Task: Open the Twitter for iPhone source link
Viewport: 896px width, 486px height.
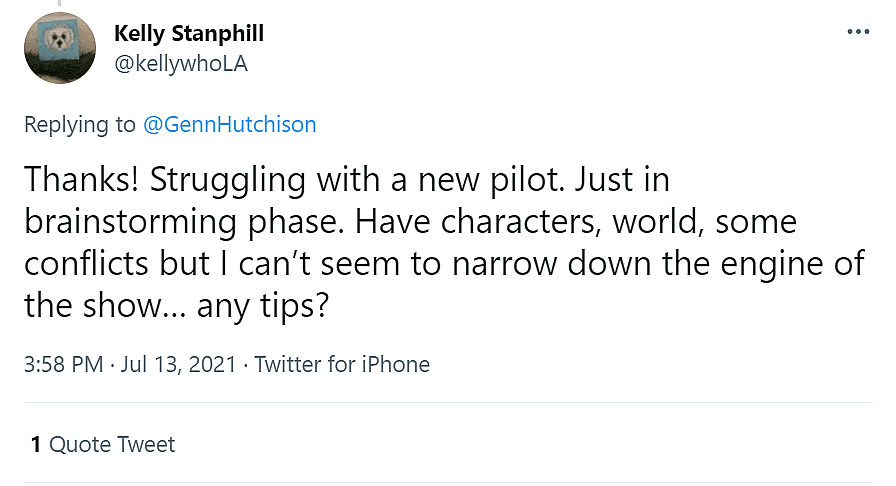Action: 342,364
